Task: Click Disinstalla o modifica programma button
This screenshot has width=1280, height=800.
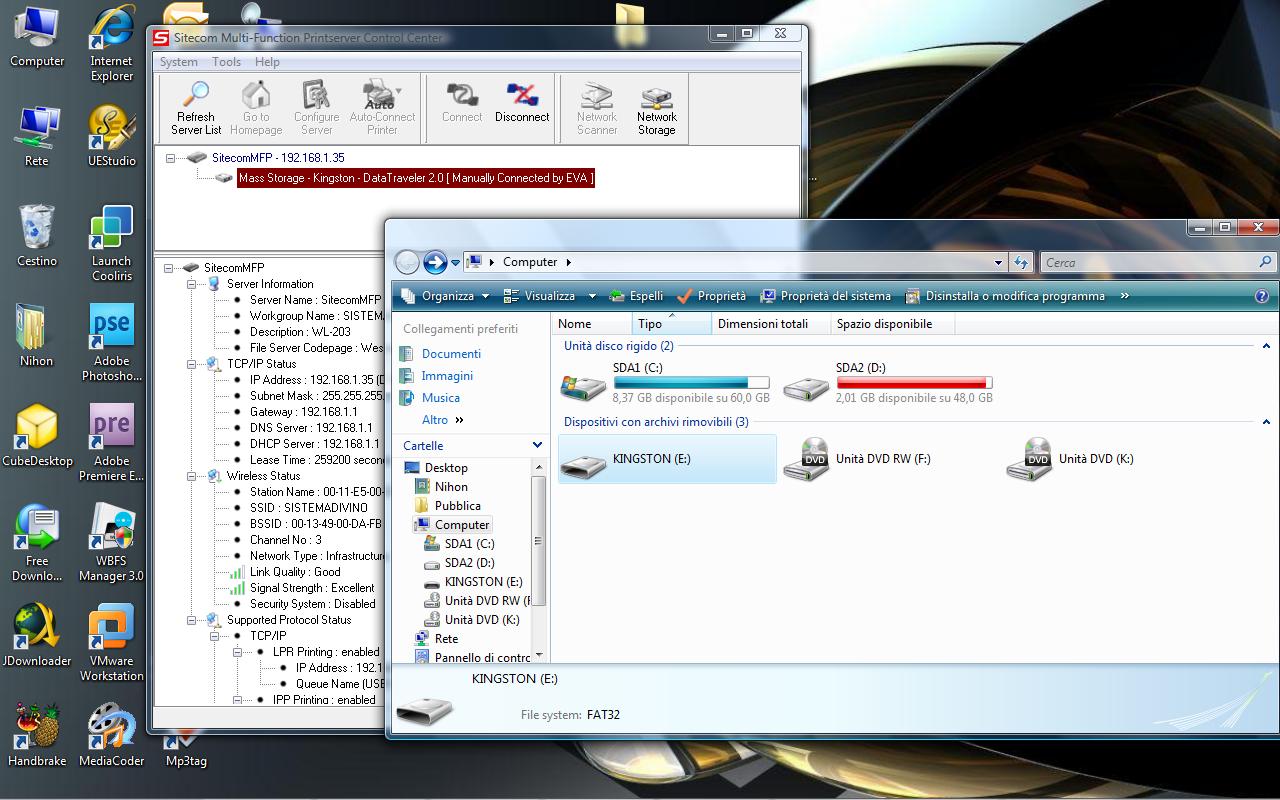Action: 1005,296
